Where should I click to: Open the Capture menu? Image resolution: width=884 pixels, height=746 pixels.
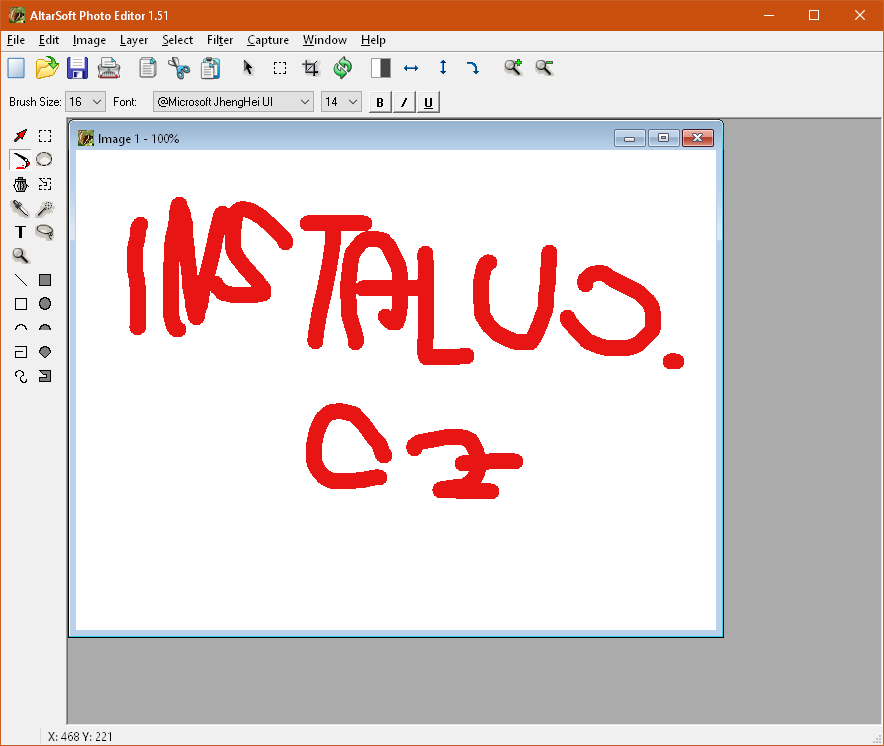(x=268, y=40)
